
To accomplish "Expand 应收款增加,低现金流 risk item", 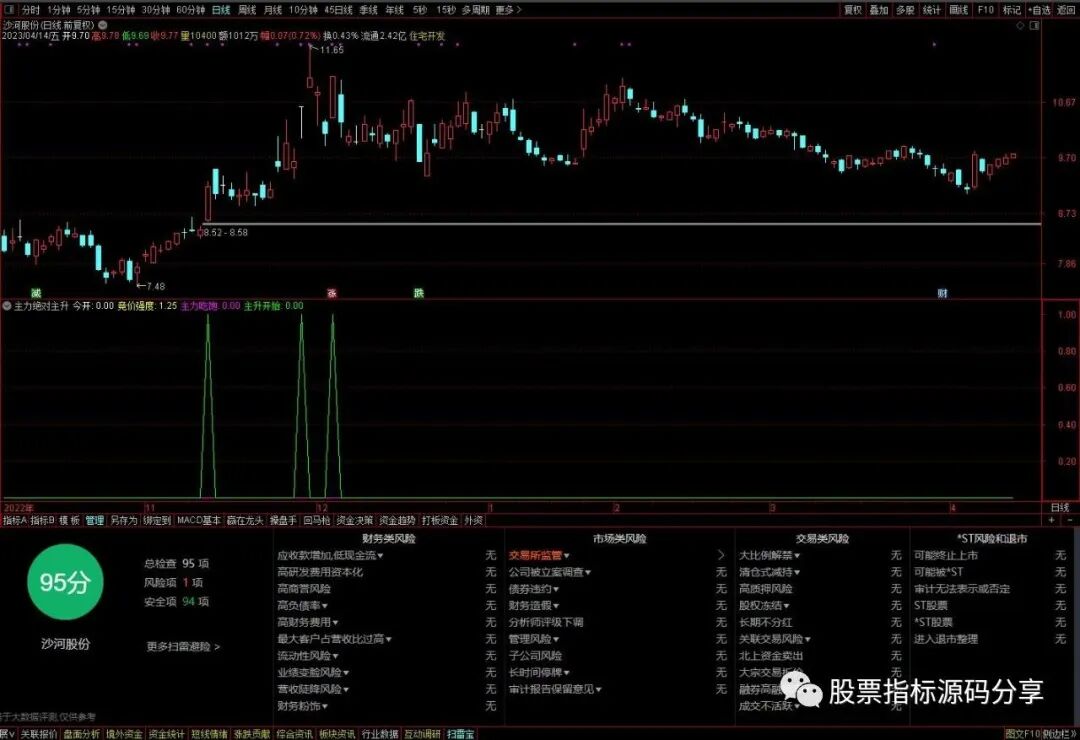I will pyautogui.click(x=330, y=555).
